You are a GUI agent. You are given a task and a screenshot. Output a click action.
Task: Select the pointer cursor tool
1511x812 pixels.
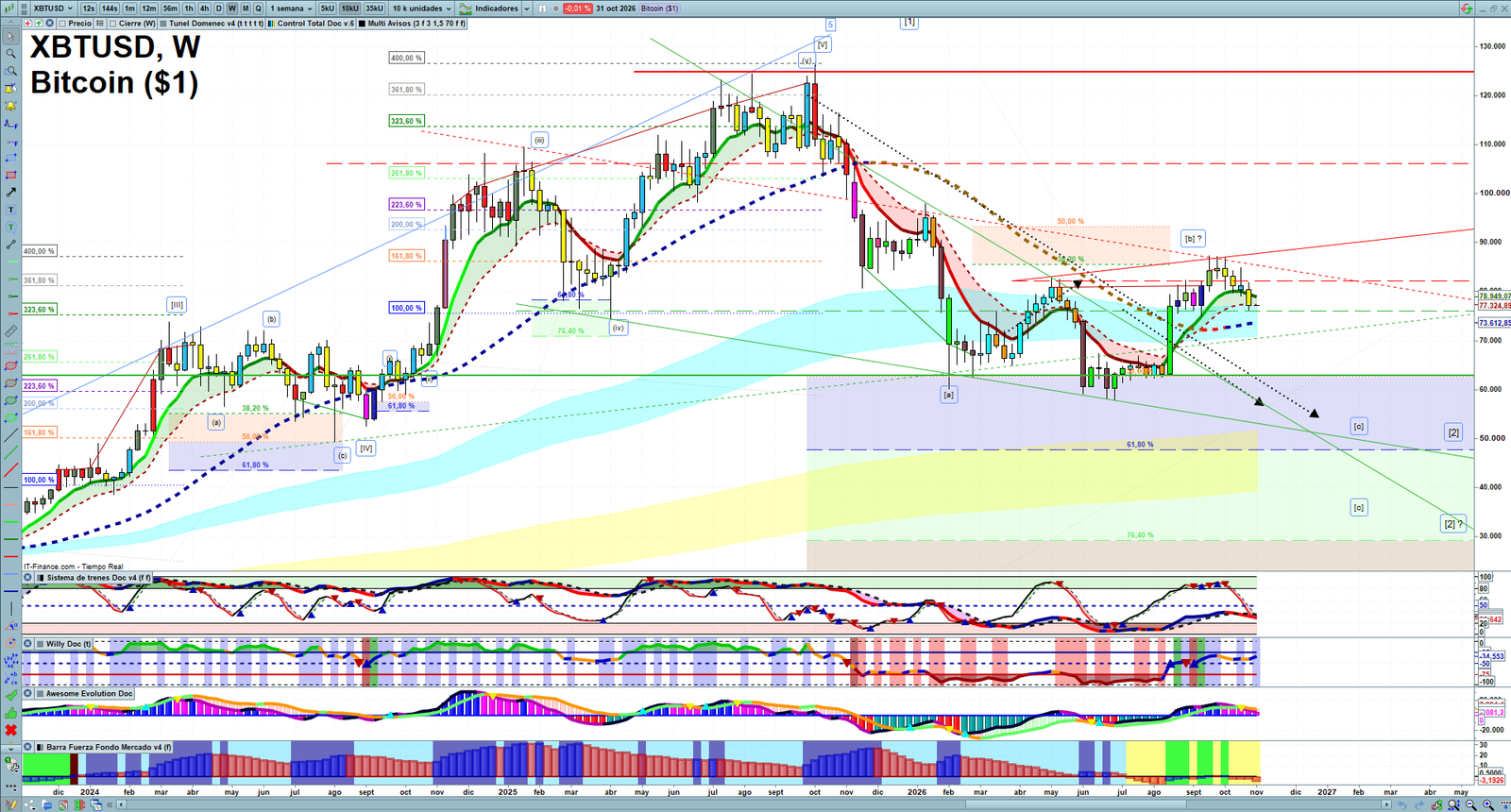[10, 37]
